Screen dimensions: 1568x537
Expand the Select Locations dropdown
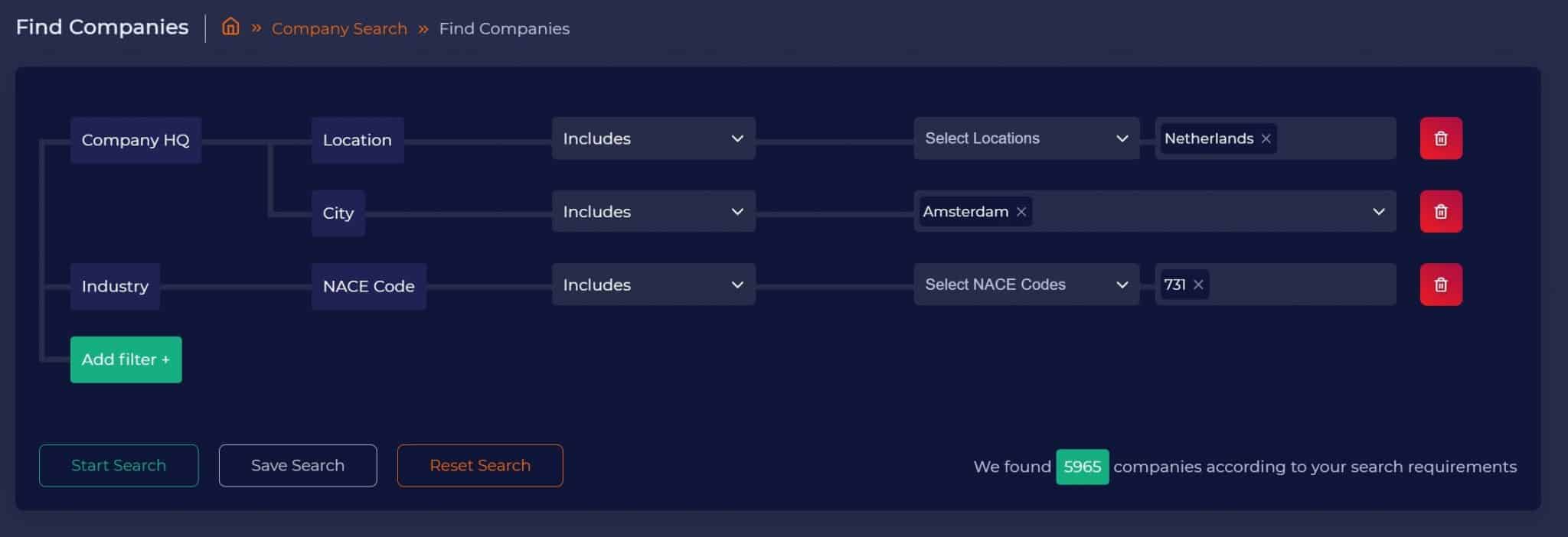pos(1026,138)
